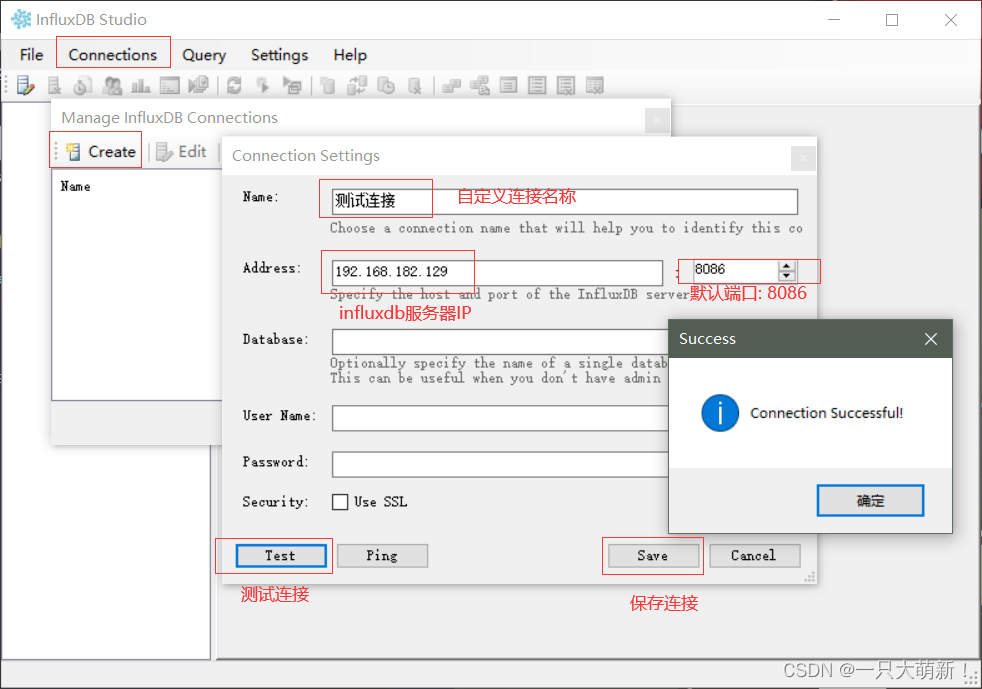Decrease port with the down spinner arrow
Screen dimensions: 982x689
pos(787,276)
